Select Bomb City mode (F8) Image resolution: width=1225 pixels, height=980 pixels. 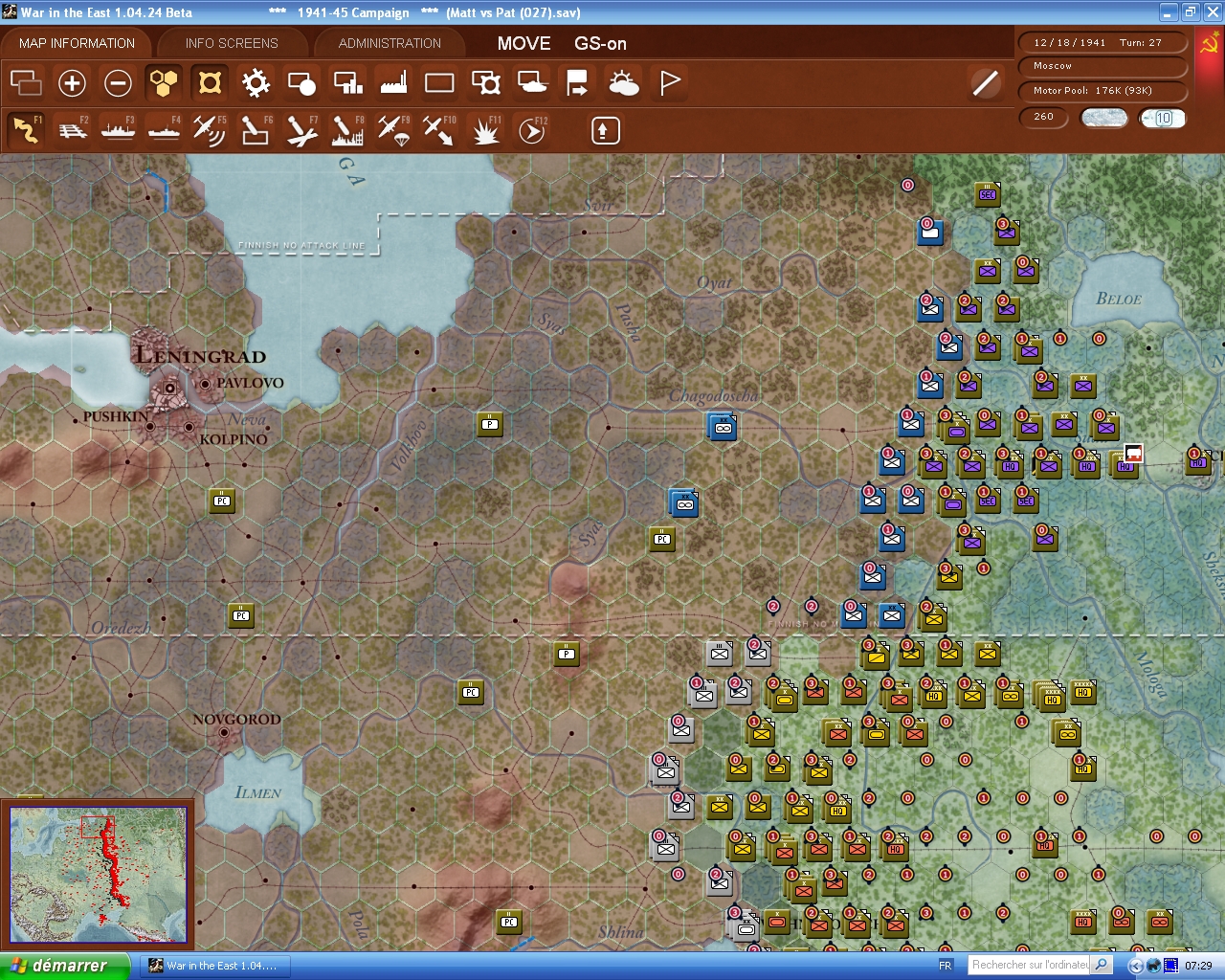(347, 130)
